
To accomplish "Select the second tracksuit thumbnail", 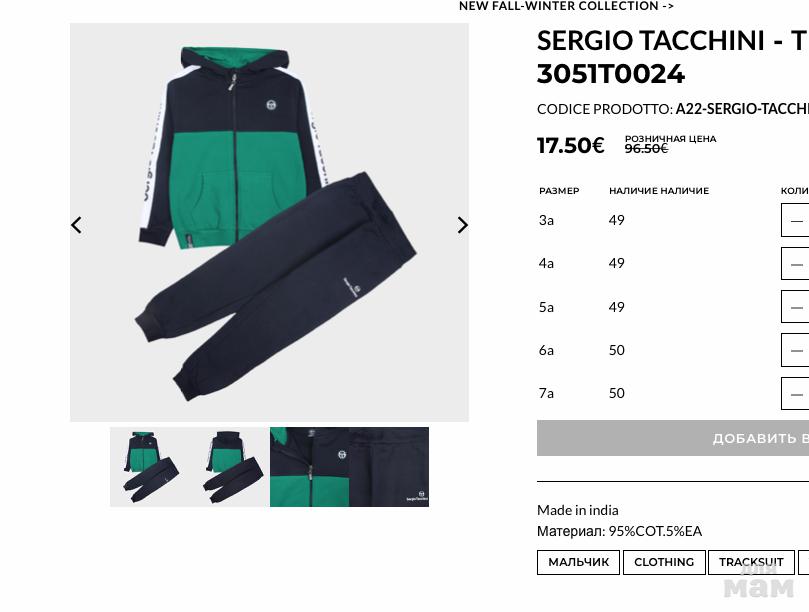I will point(230,467).
